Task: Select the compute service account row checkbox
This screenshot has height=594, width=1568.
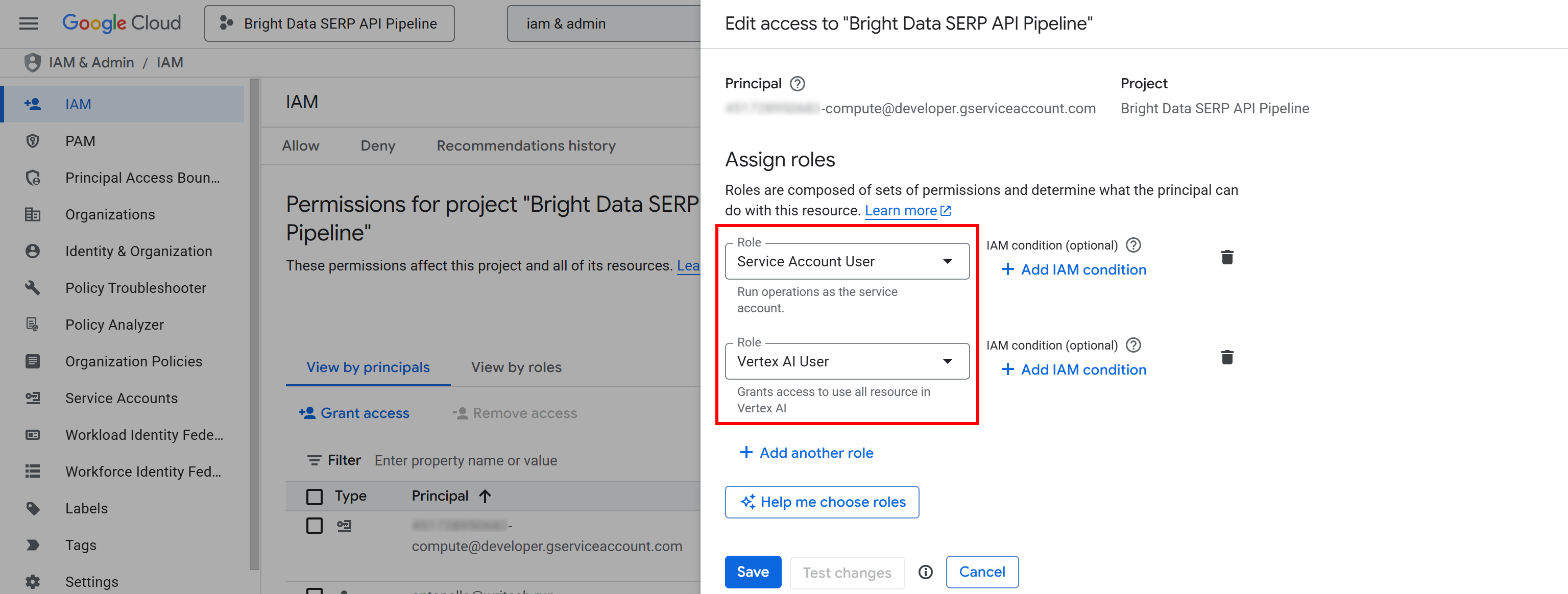Action: pyautogui.click(x=314, y=526)
